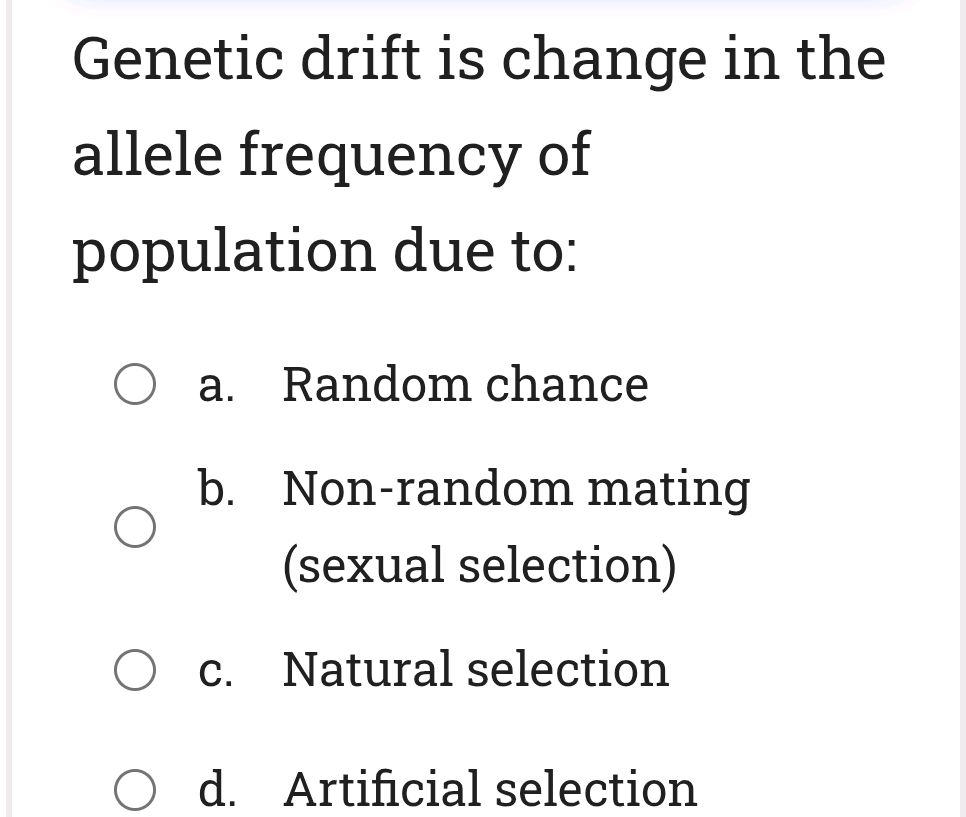Click the label letter a next to Random chance

(x=214, y=382)
